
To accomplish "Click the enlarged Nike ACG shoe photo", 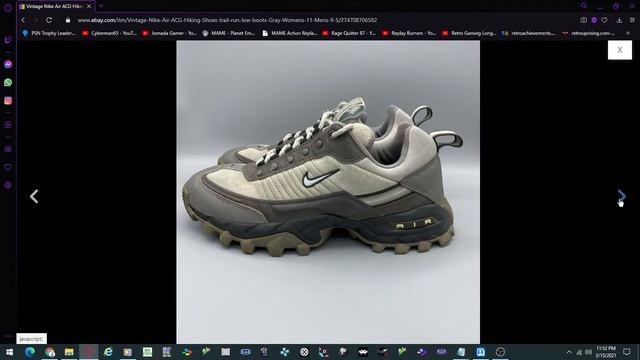I will tap(328, 192).
